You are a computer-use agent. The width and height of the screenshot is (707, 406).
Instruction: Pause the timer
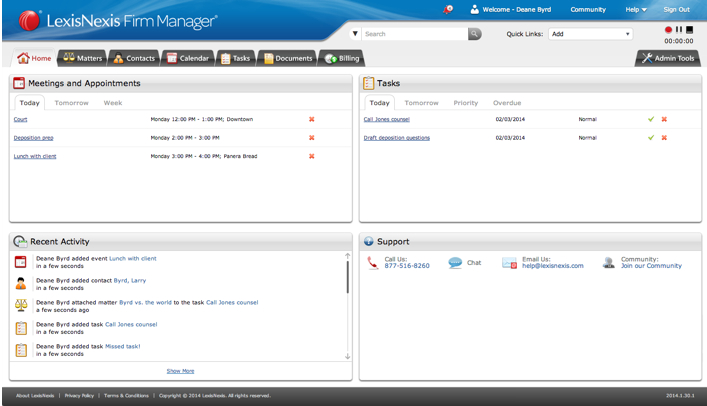pyautogui.click(x=679, y=30)
